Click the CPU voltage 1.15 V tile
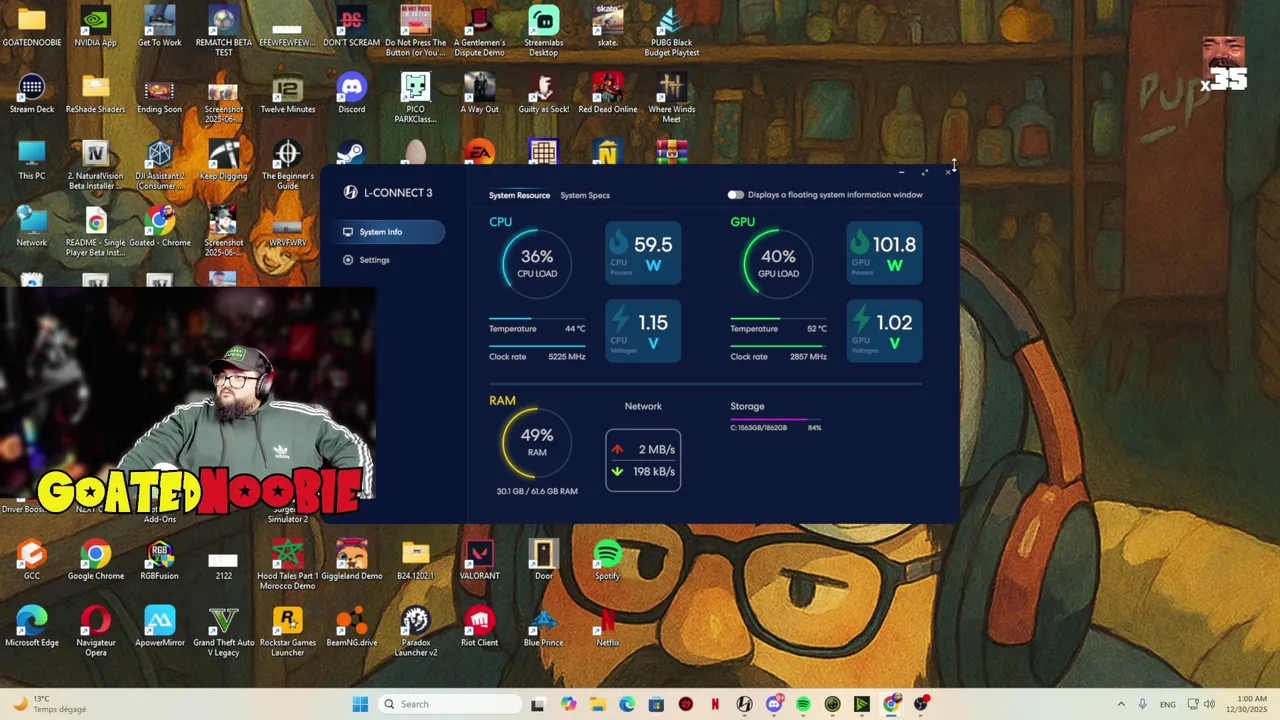Image resolution: width=1280 pixels, height=720 pixels. coord(643,331)
